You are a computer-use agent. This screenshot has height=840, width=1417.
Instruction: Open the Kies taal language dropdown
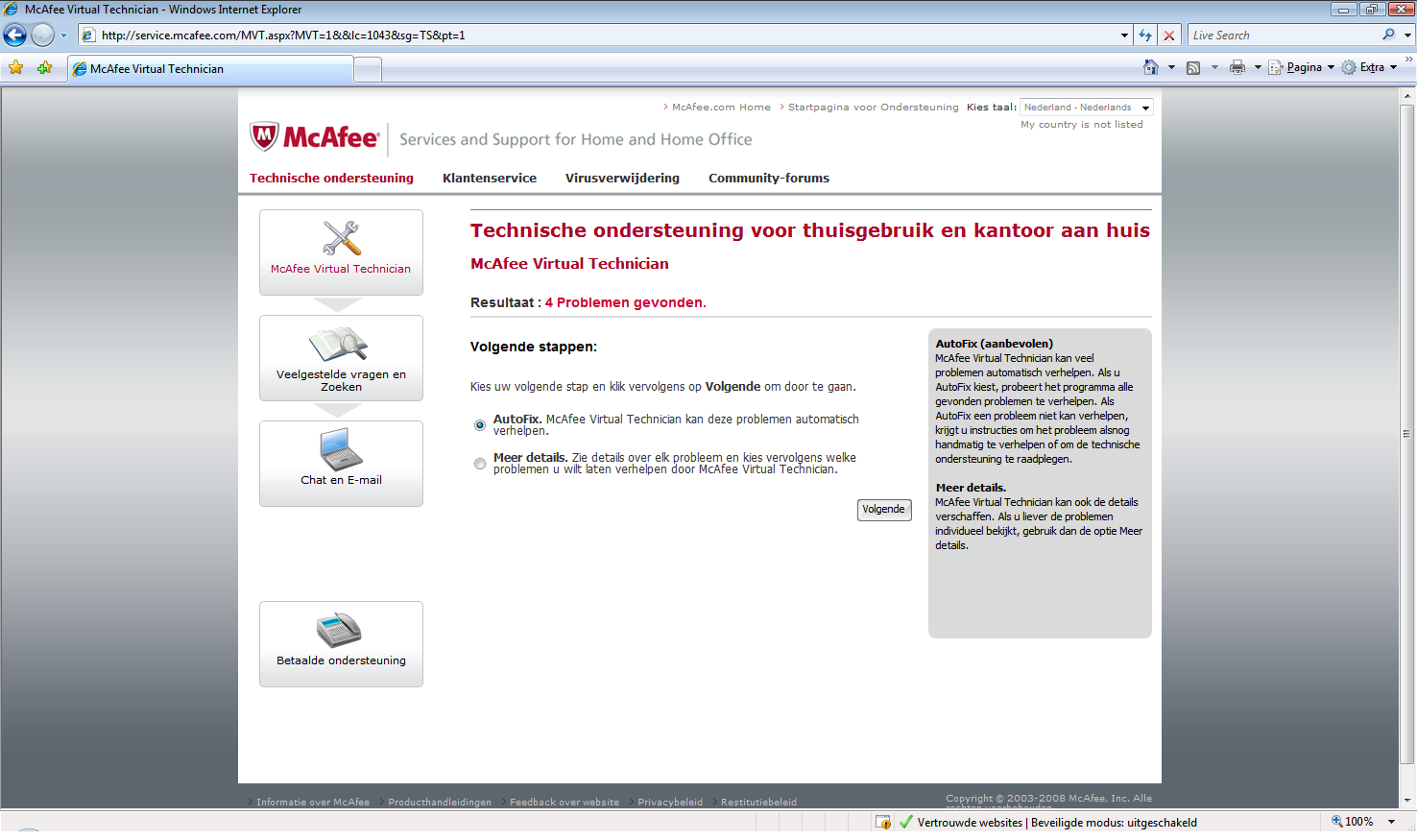pos(1087,108)
